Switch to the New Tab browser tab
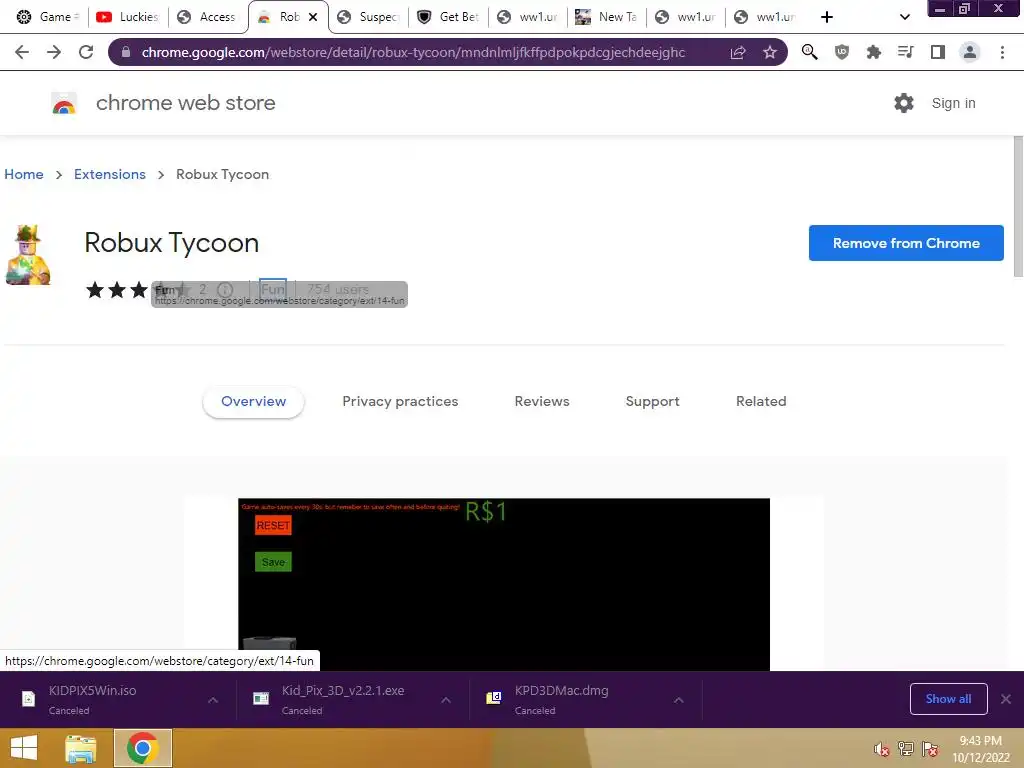1024x768 pixels. (x=607, y=17)
